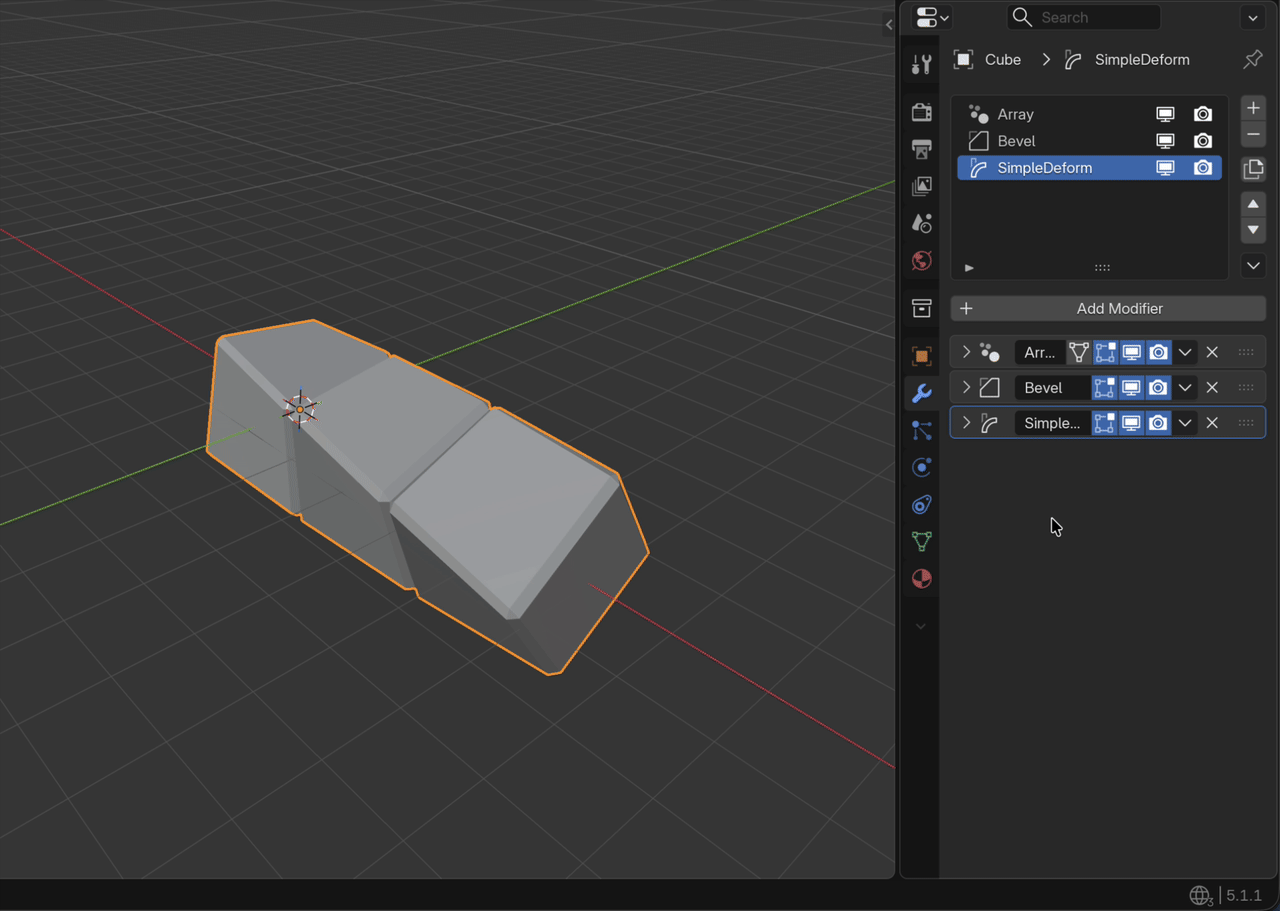Open the Material properties tab

pos(921,578)
